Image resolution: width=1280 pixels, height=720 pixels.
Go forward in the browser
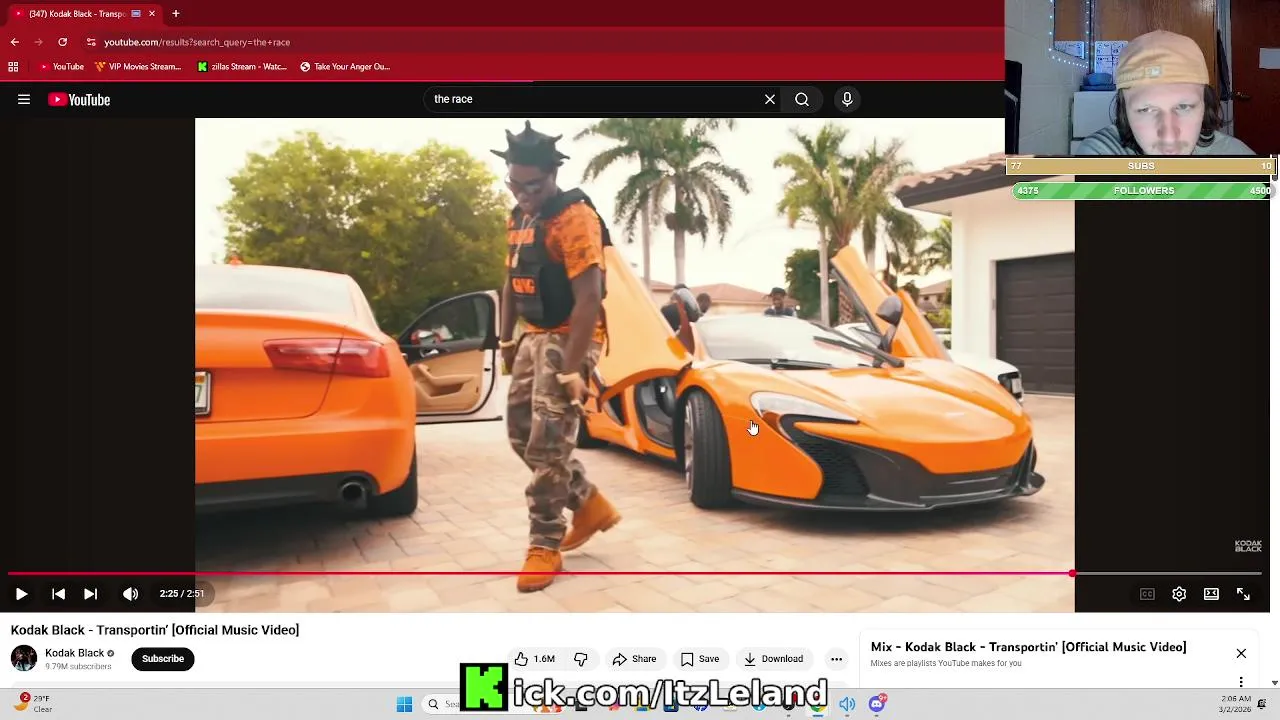click(x=38, y=42)
